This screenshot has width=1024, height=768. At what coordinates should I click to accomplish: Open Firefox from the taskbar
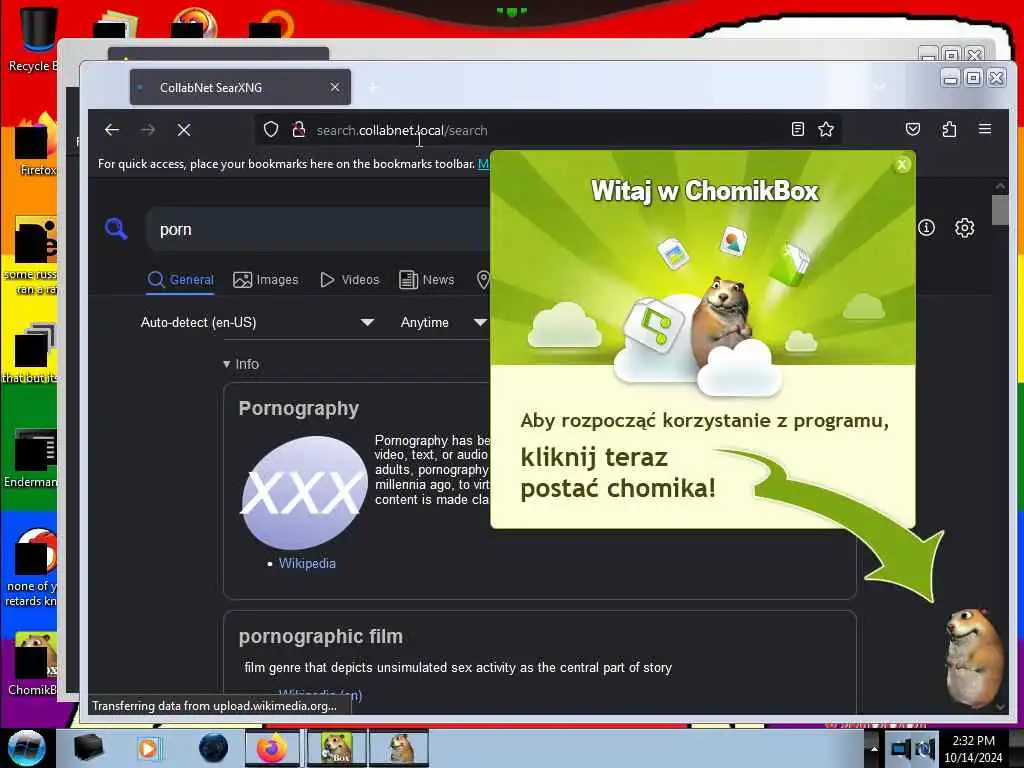coord(272,748)
